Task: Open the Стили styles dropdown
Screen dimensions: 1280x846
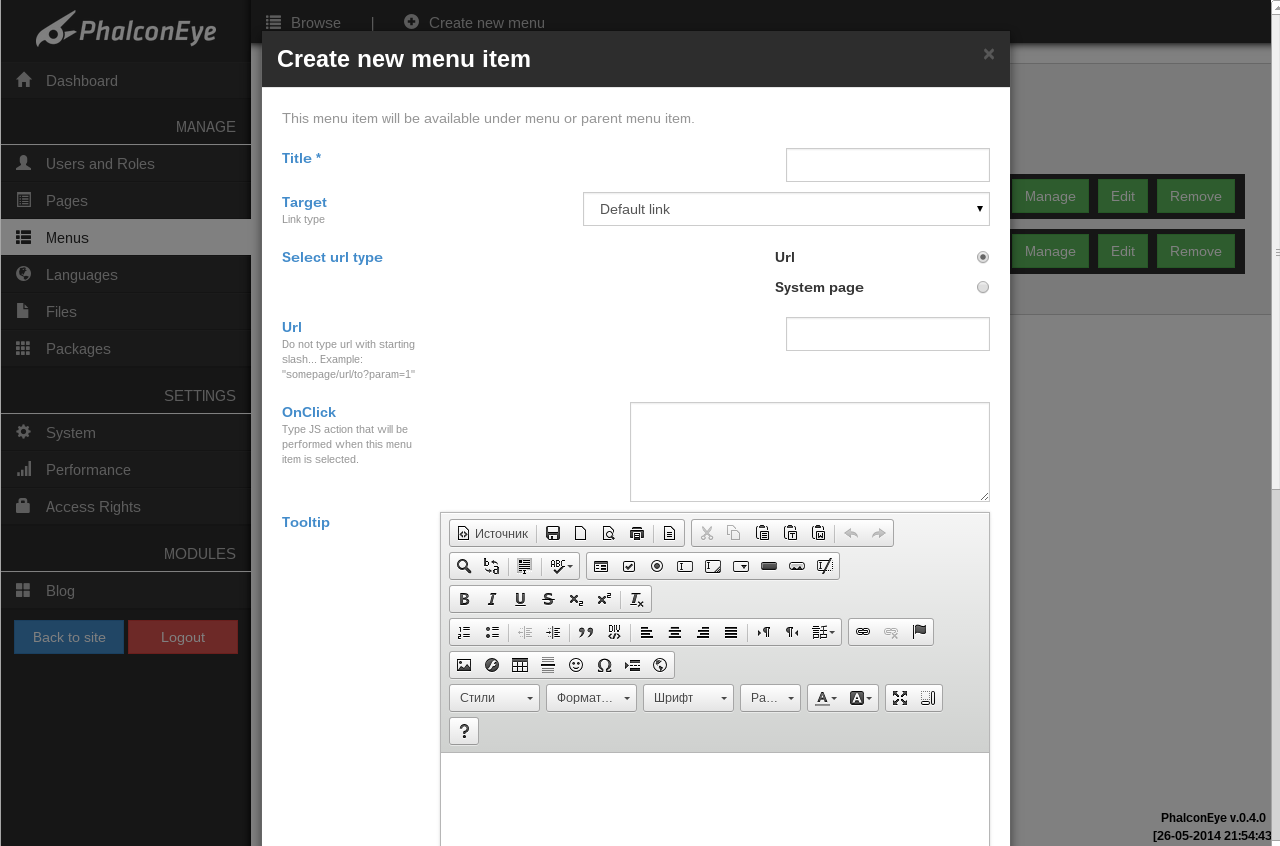Action: [x=494, y=698]
